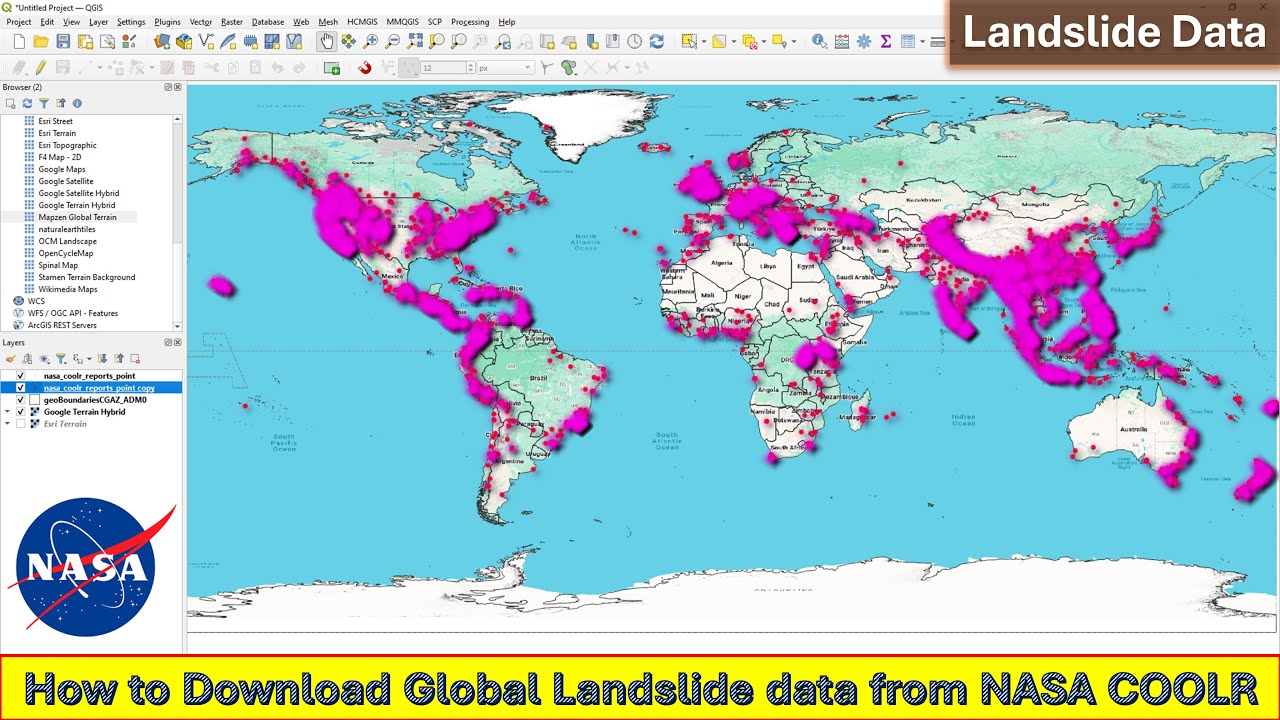Click the Zoom Full extent icon

click(x=414, y=41)
